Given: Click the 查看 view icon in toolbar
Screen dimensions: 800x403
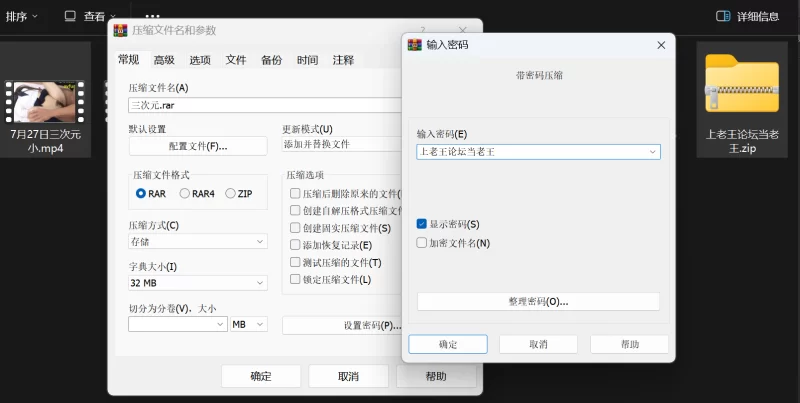Looking at the screenshot, I should pos(70,16).
